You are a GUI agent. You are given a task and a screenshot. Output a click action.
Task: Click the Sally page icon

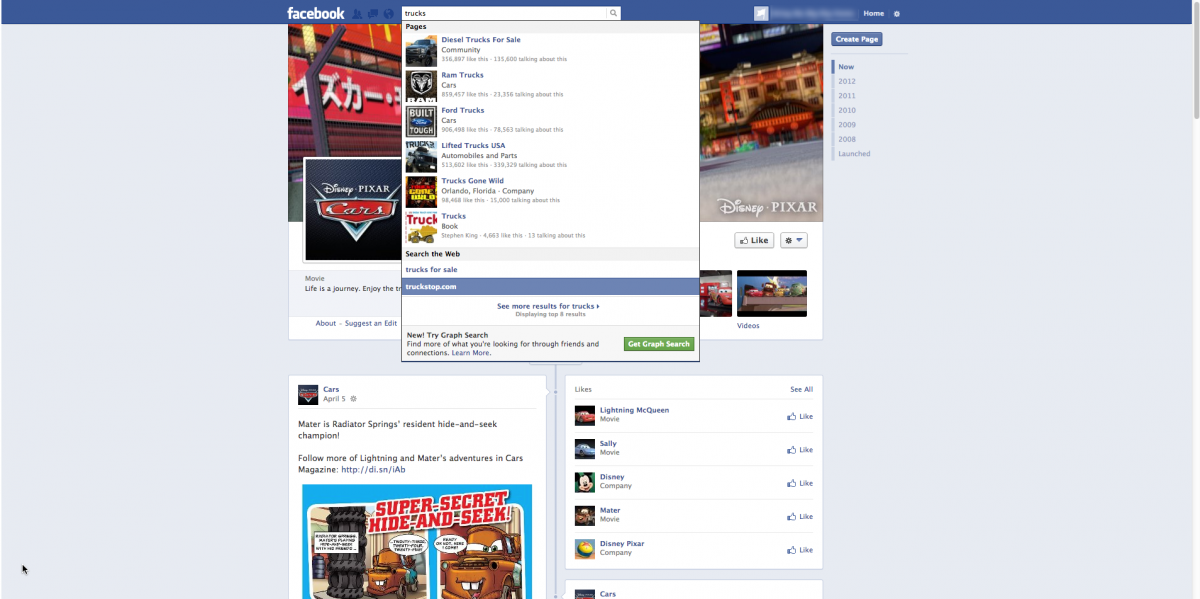(585, 449)
